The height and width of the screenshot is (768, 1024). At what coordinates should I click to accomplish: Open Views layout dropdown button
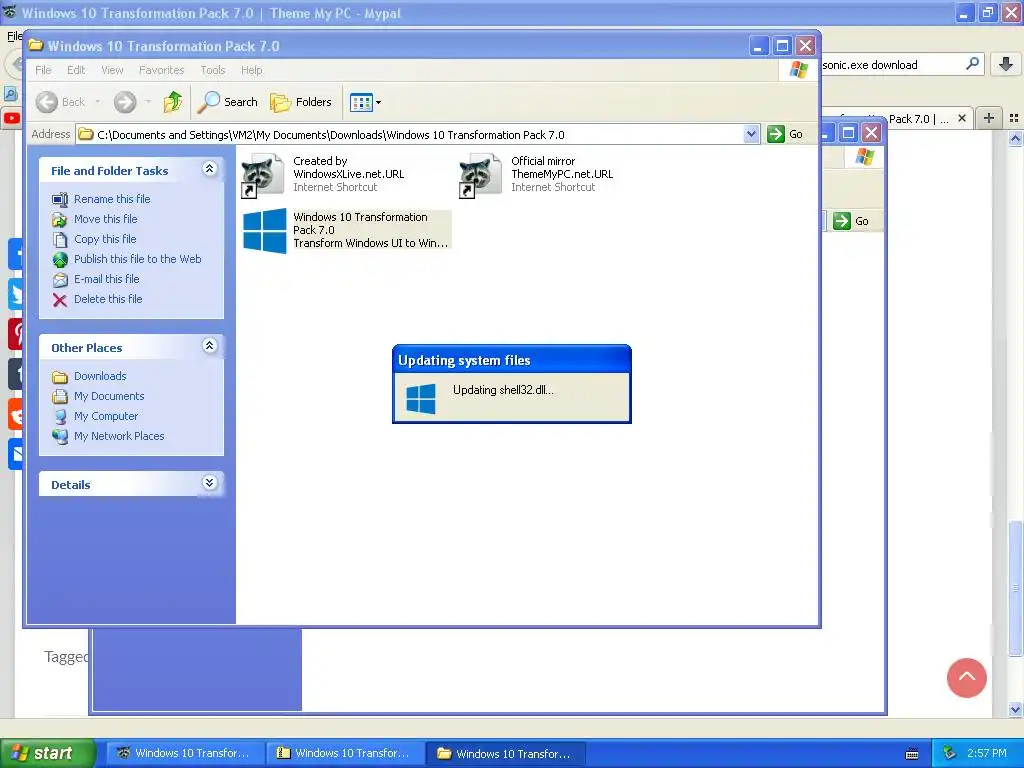[365, 102]
